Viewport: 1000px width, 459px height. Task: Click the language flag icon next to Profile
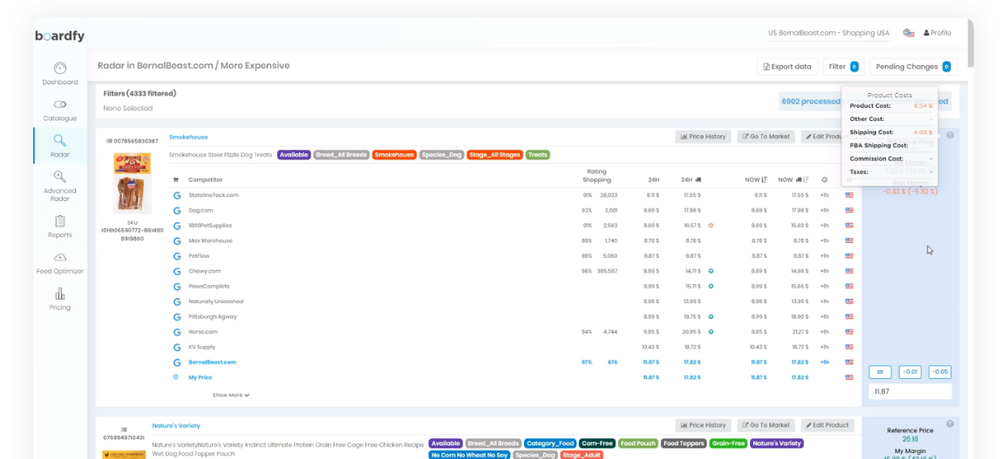909,33
